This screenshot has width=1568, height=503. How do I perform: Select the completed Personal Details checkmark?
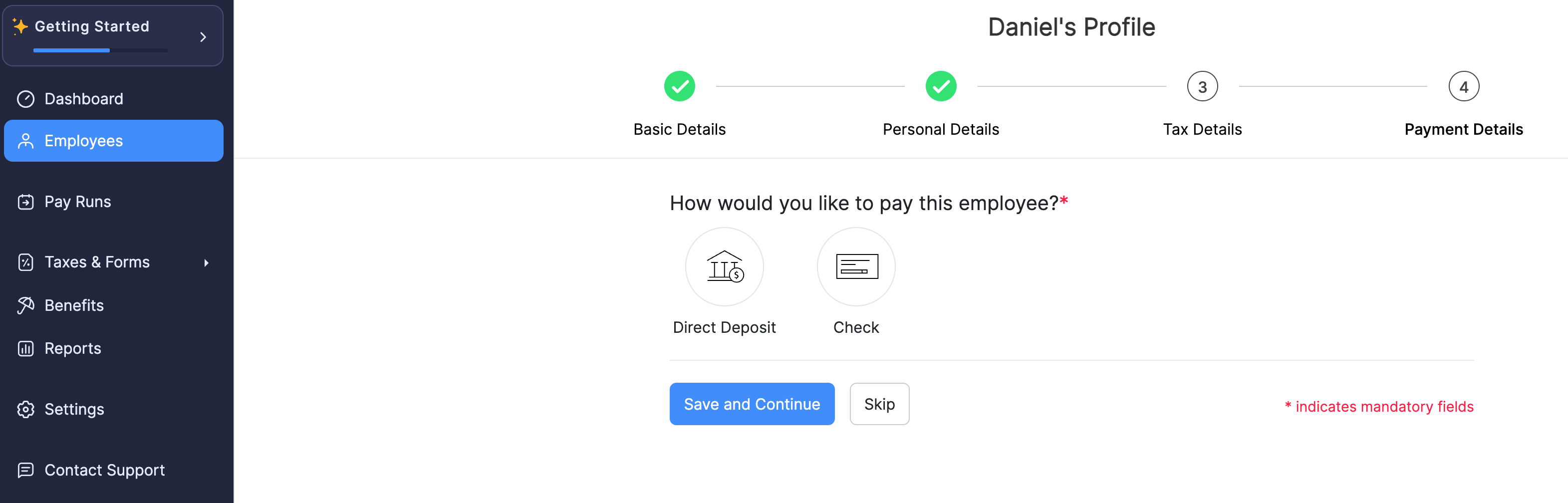pyautogui.click(x=940, y=86)
